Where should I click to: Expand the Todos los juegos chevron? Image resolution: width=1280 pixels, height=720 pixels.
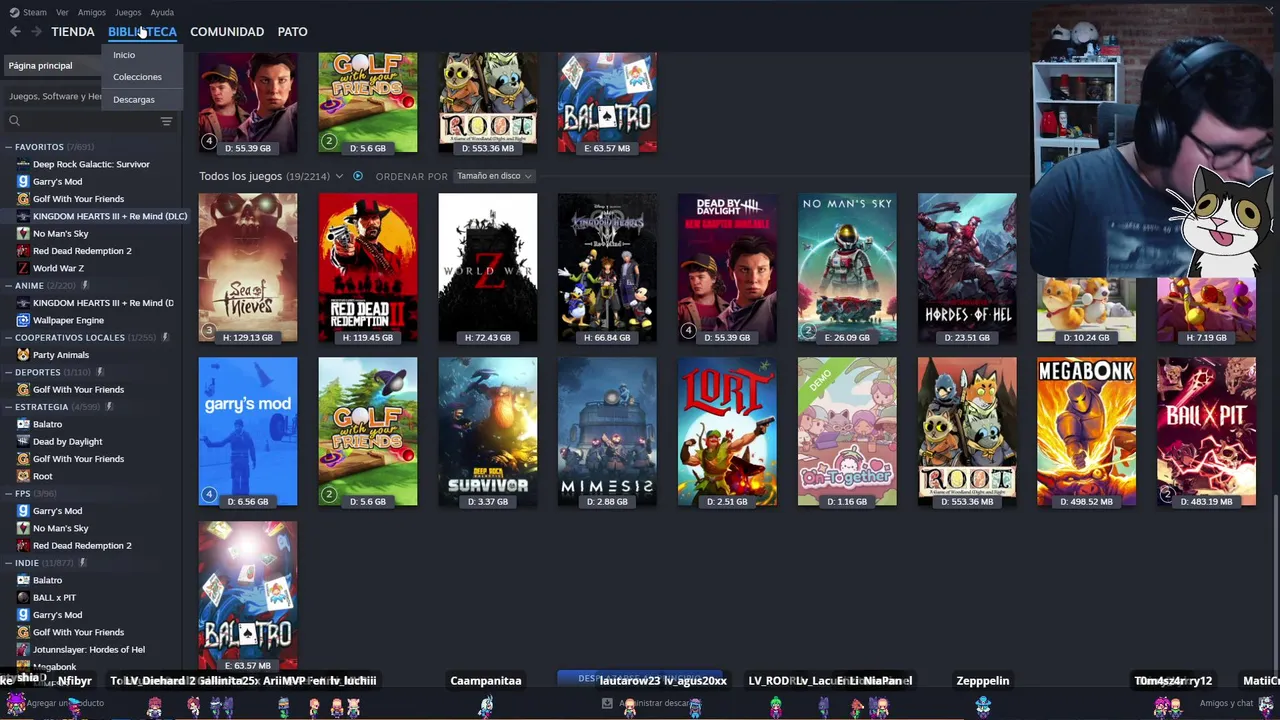coord(339,176)
